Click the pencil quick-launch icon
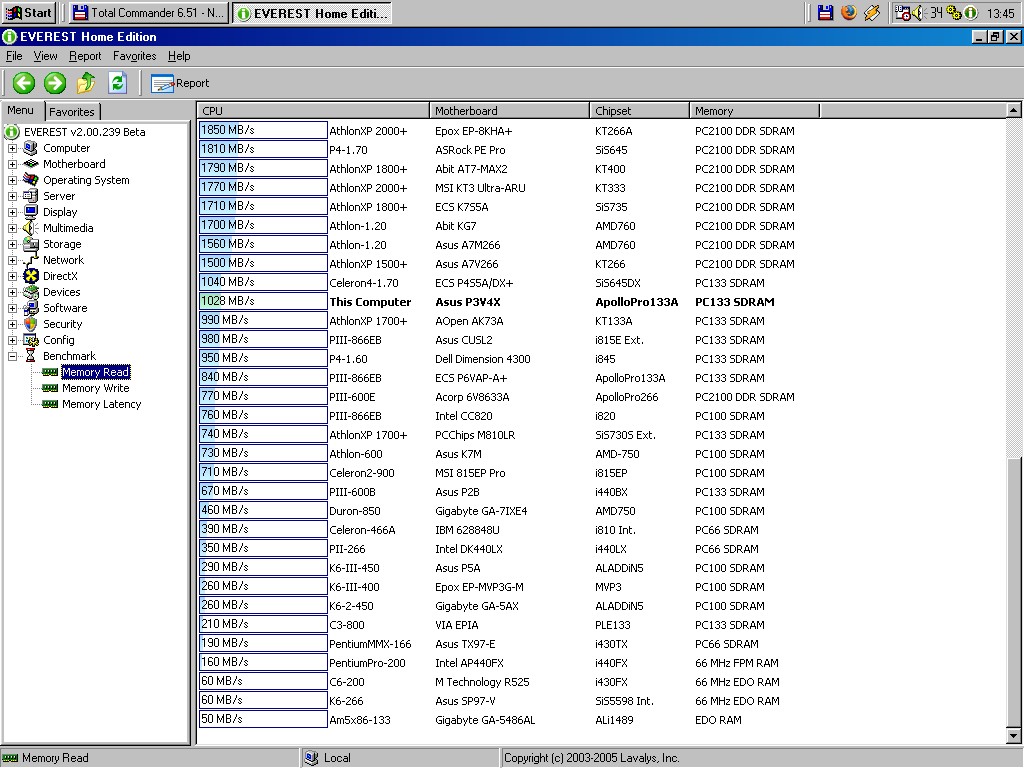 (872, 12)
